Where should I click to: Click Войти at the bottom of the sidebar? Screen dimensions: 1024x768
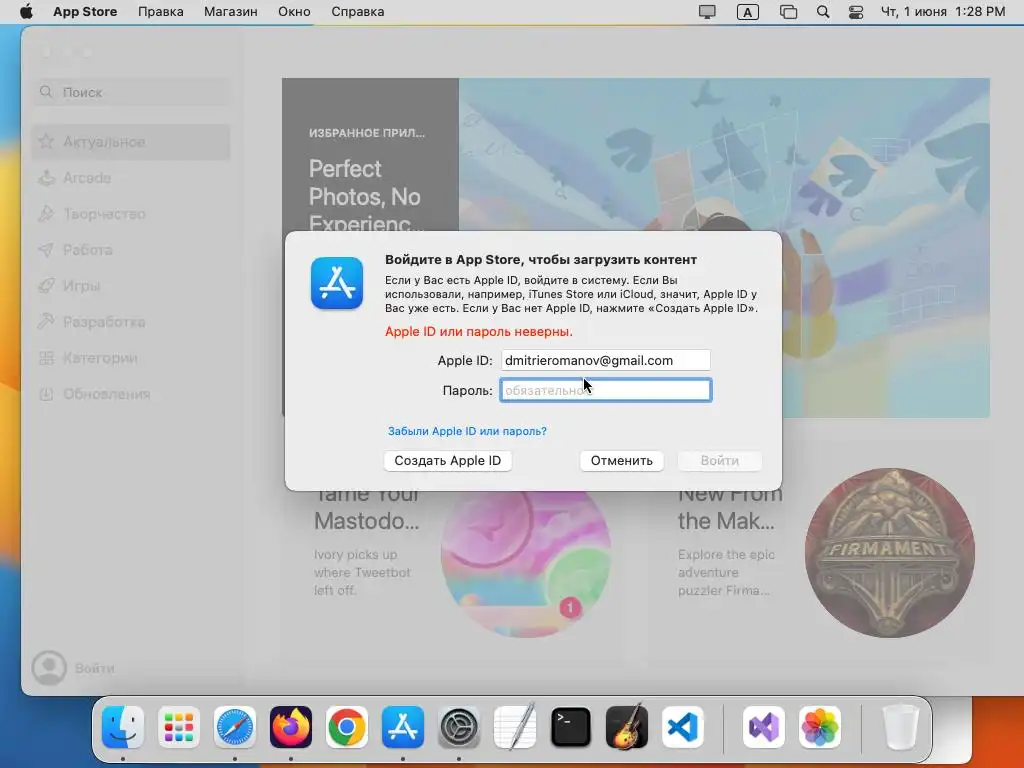95,668
